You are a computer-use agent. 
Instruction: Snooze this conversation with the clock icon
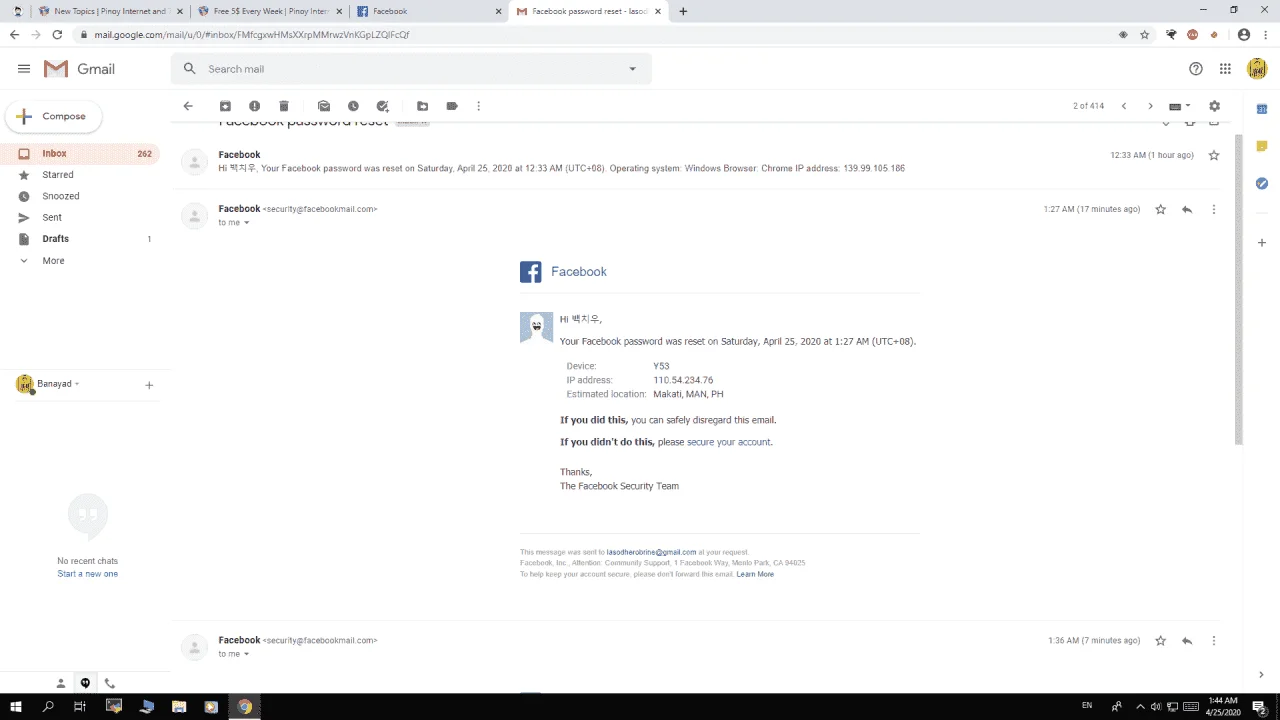click(353, 106)
